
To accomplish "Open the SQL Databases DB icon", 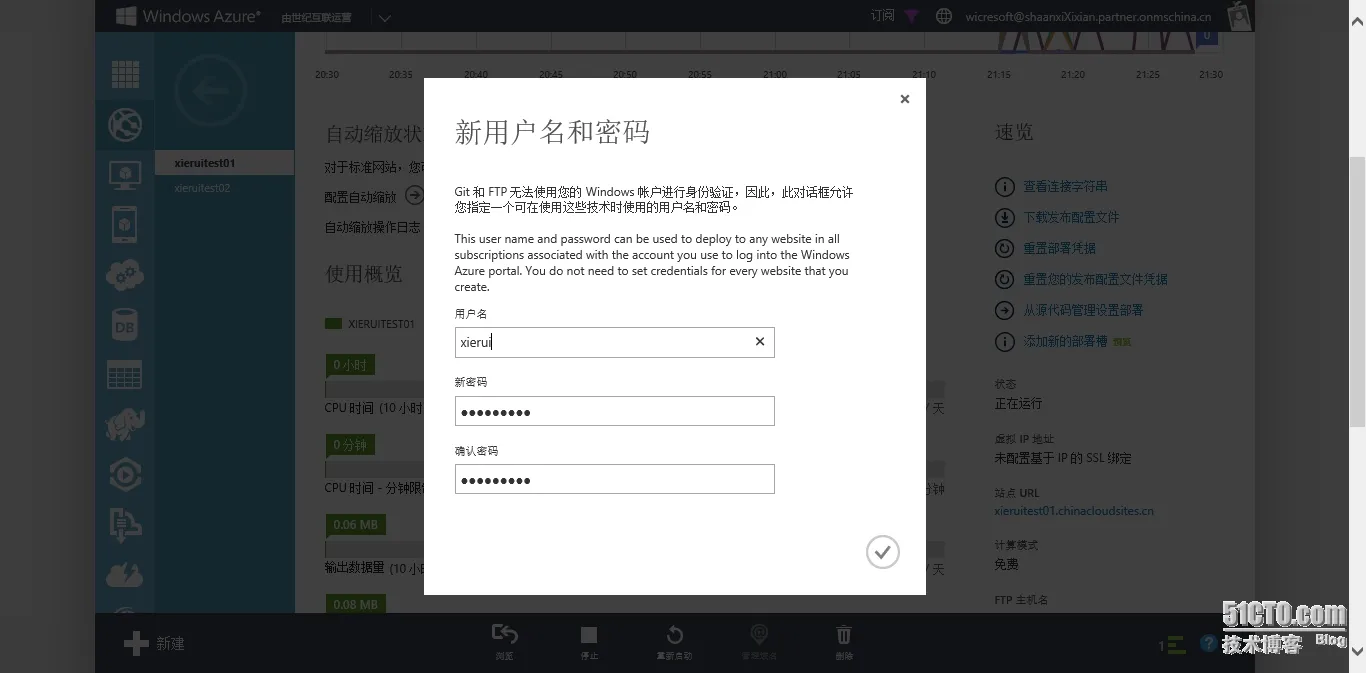I will click(125, 325).
